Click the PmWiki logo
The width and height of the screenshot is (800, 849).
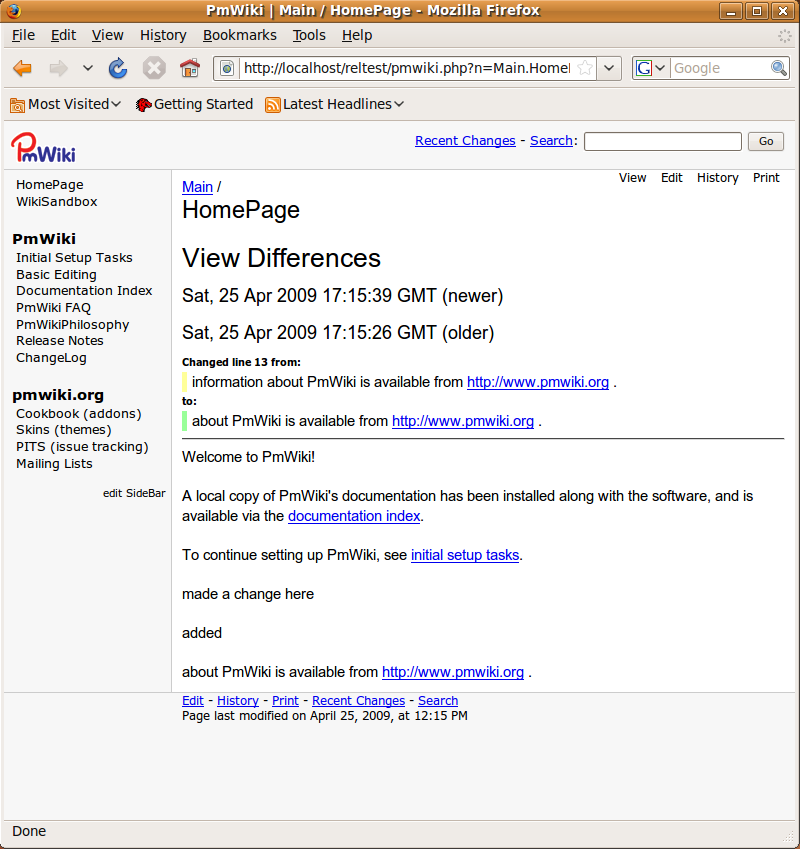tap(43, 147)
